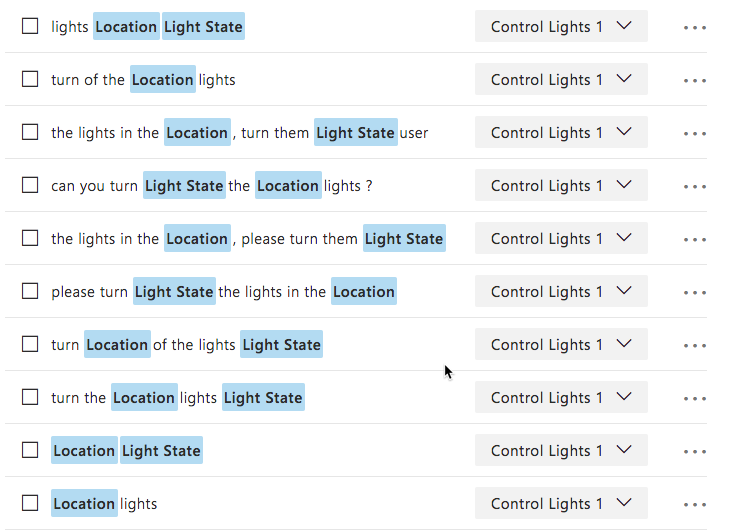735x532 pixels.
Task: Open three-dot menu for 'can you turn Light State' row
Action: 694,187
